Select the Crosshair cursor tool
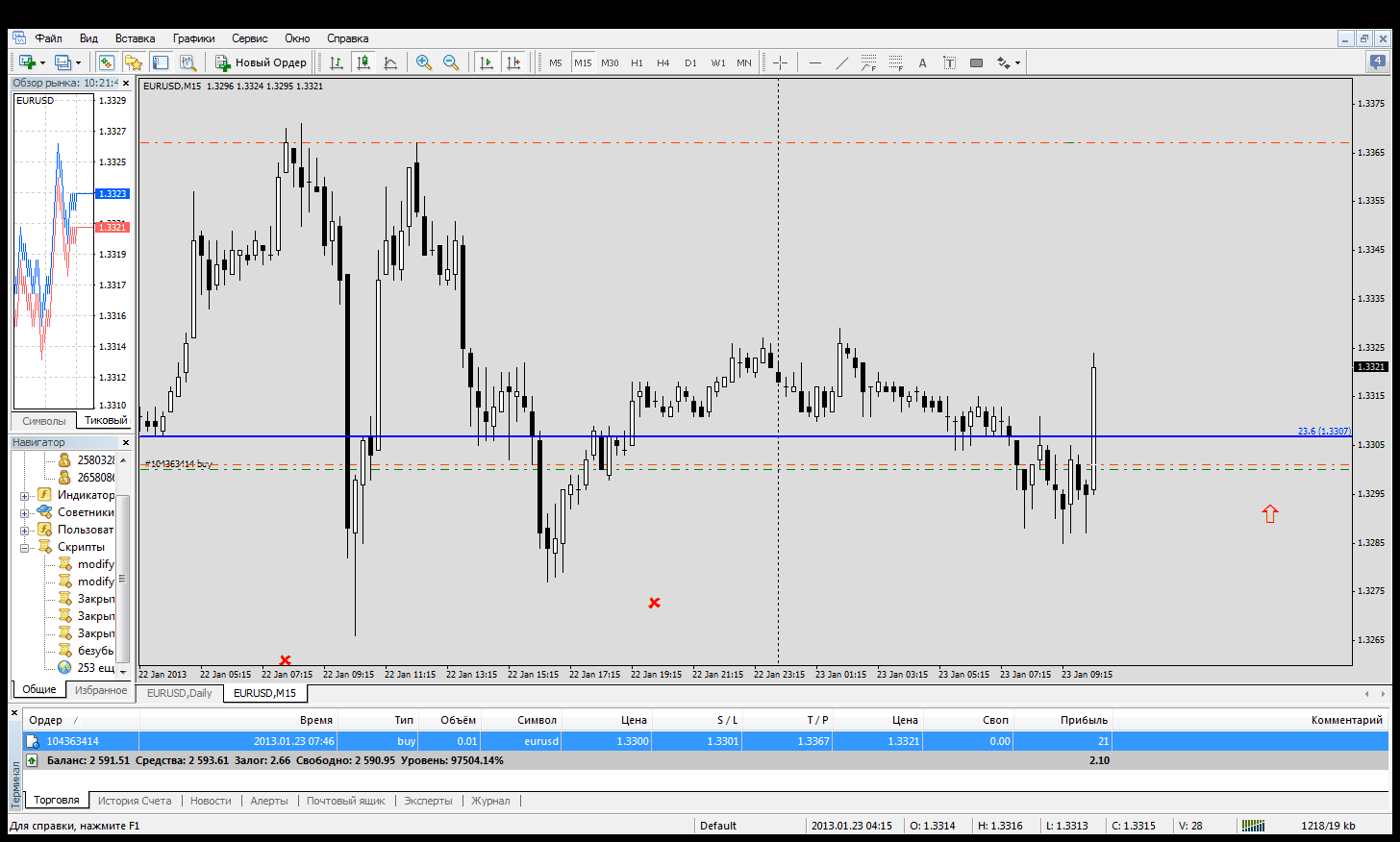 780,62
